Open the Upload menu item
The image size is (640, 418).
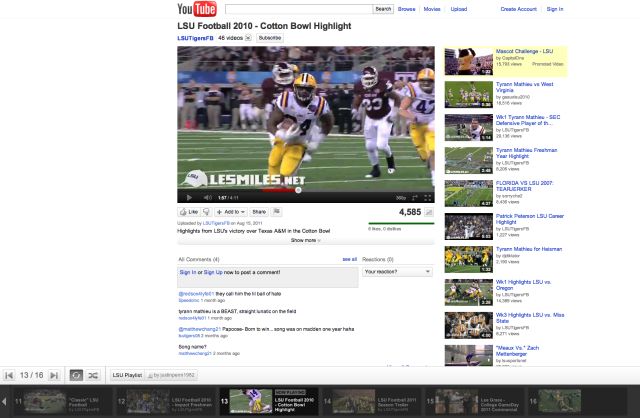click(459, 9)
